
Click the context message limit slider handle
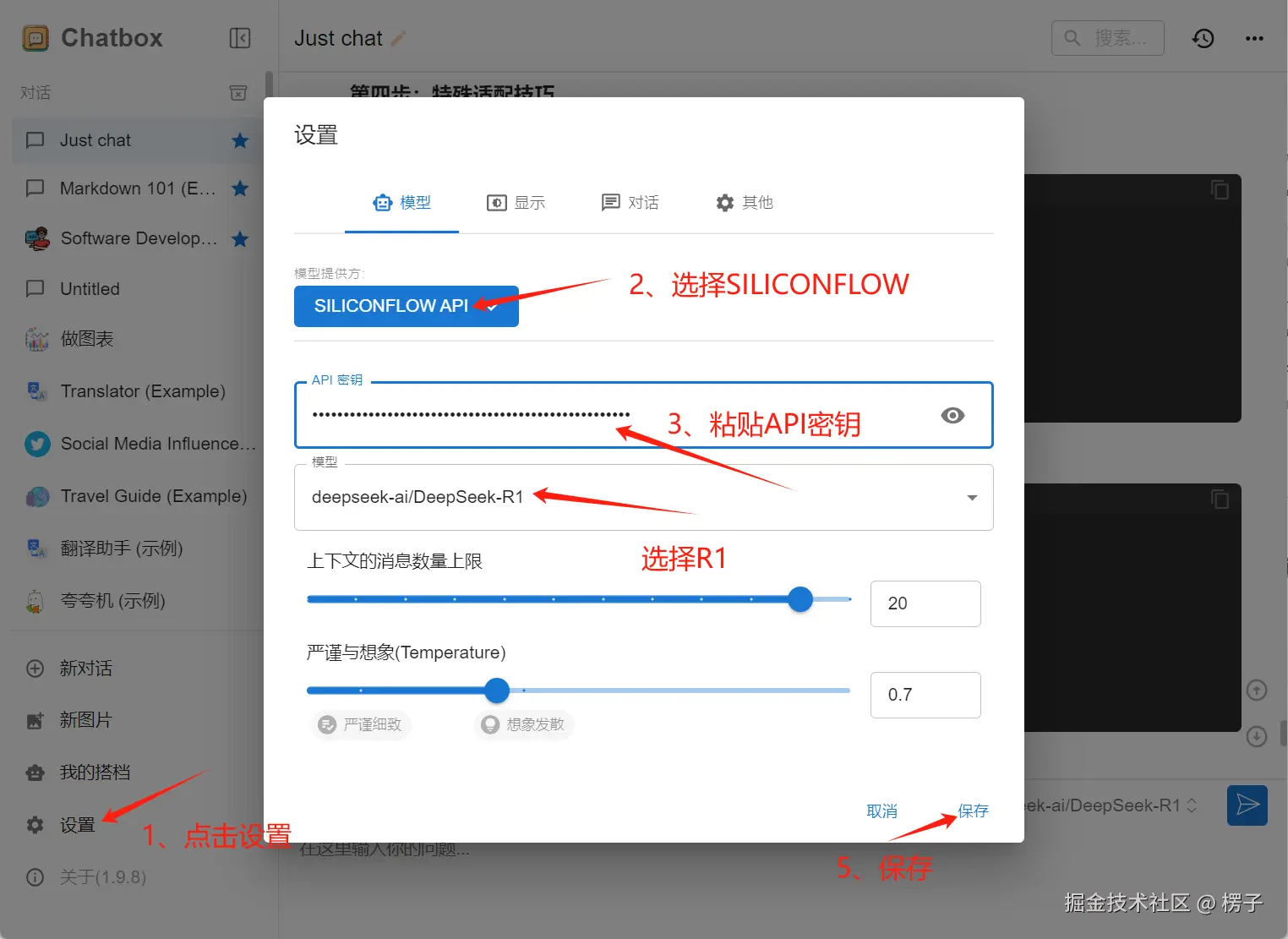coord(800,599)
